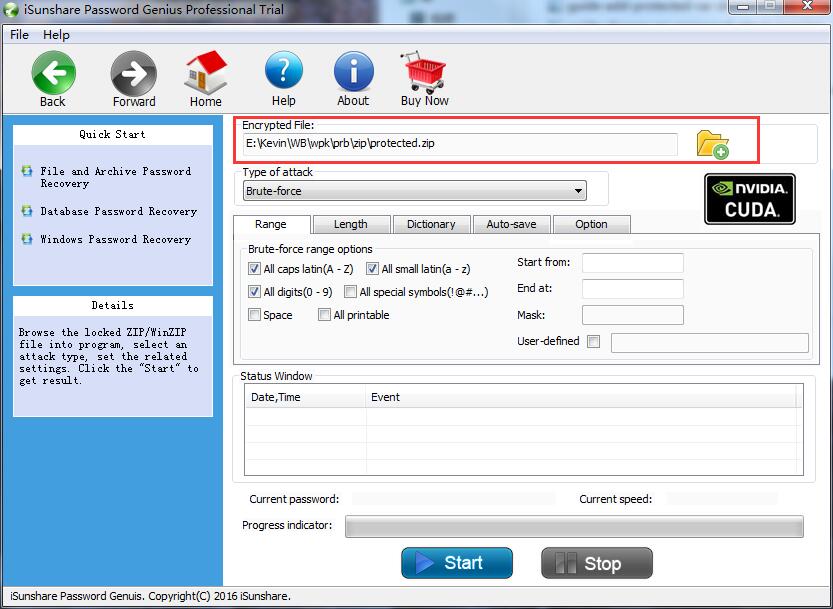Enable the Space checkbox
This screenshot has width=833, height=609.
pyautogui.click(x=254, y=315)
